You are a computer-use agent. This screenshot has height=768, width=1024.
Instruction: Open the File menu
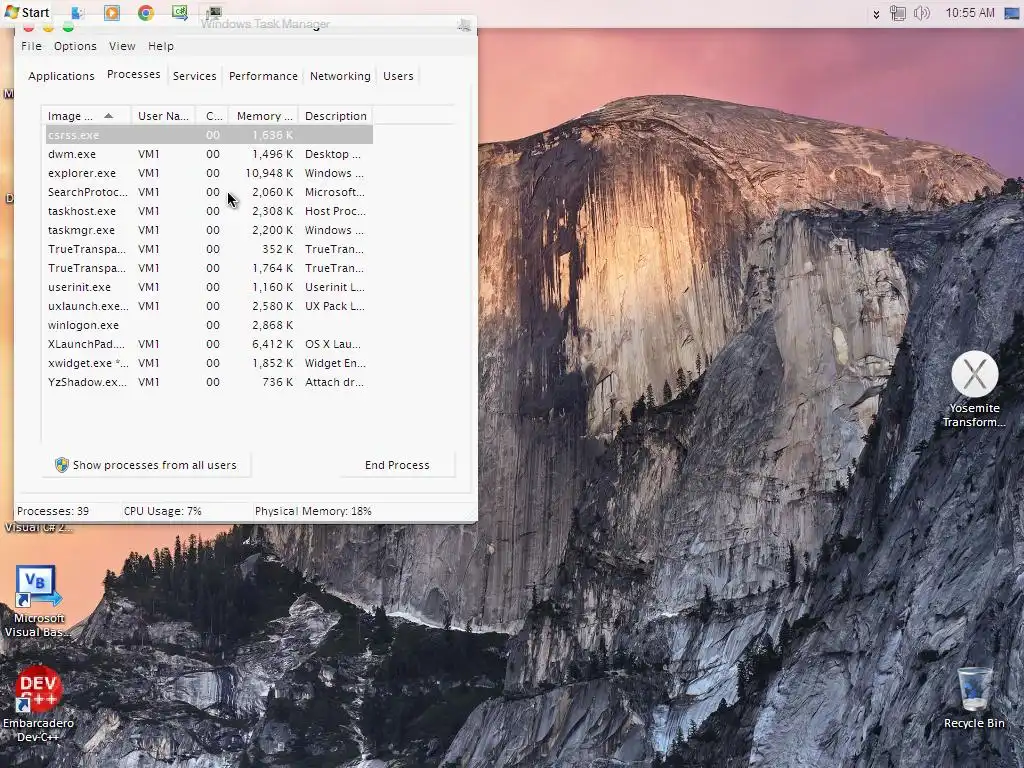tap(31, 46)
